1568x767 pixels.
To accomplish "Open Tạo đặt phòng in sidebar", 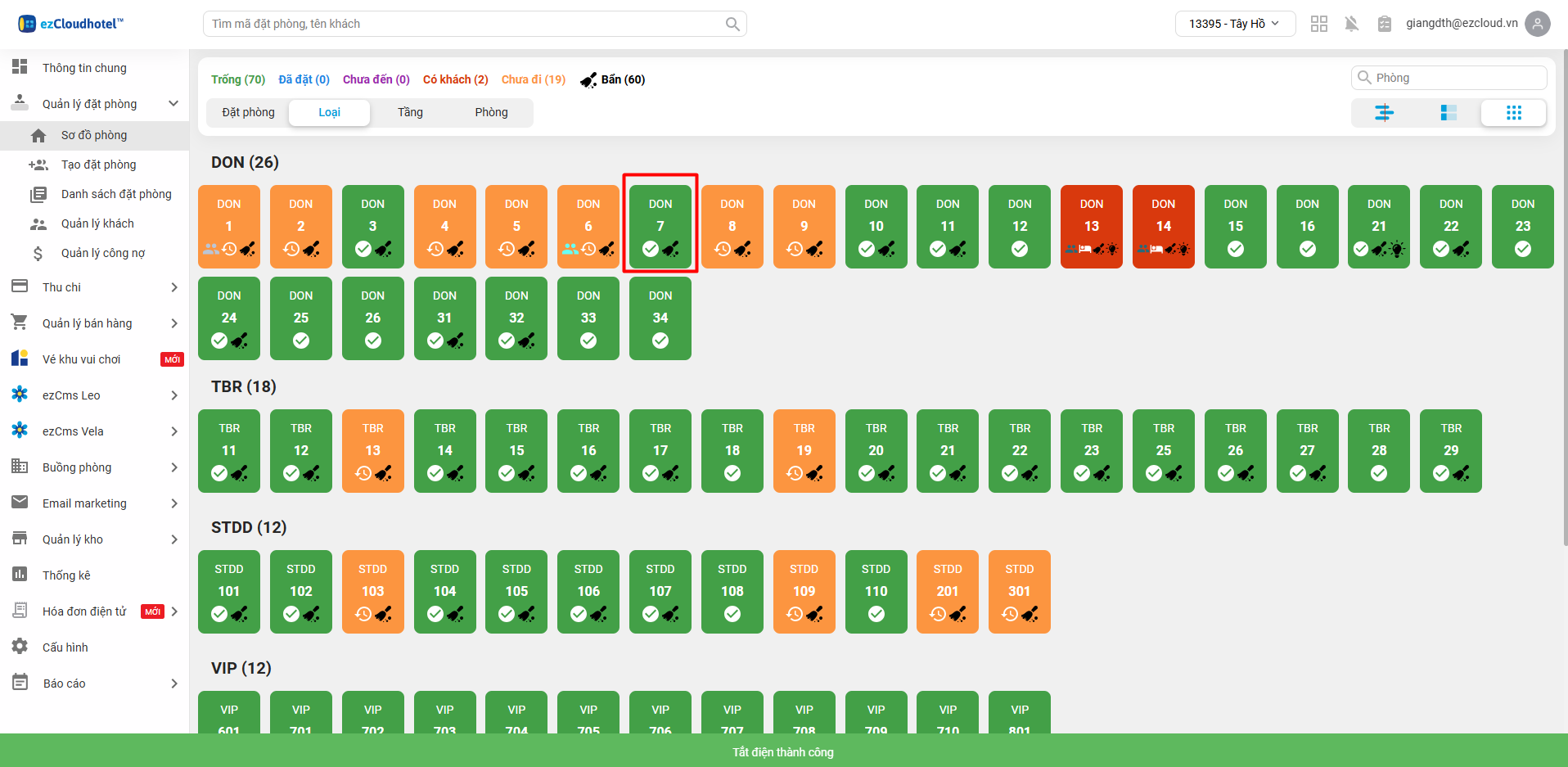I will point(98,165).
